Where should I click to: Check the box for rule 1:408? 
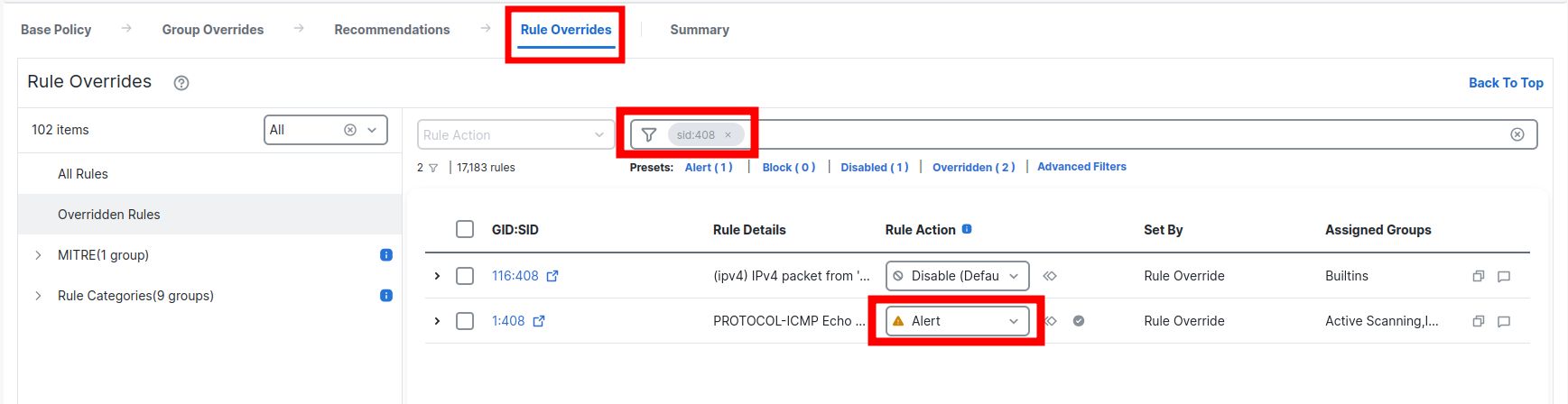[x=465, y=321]
